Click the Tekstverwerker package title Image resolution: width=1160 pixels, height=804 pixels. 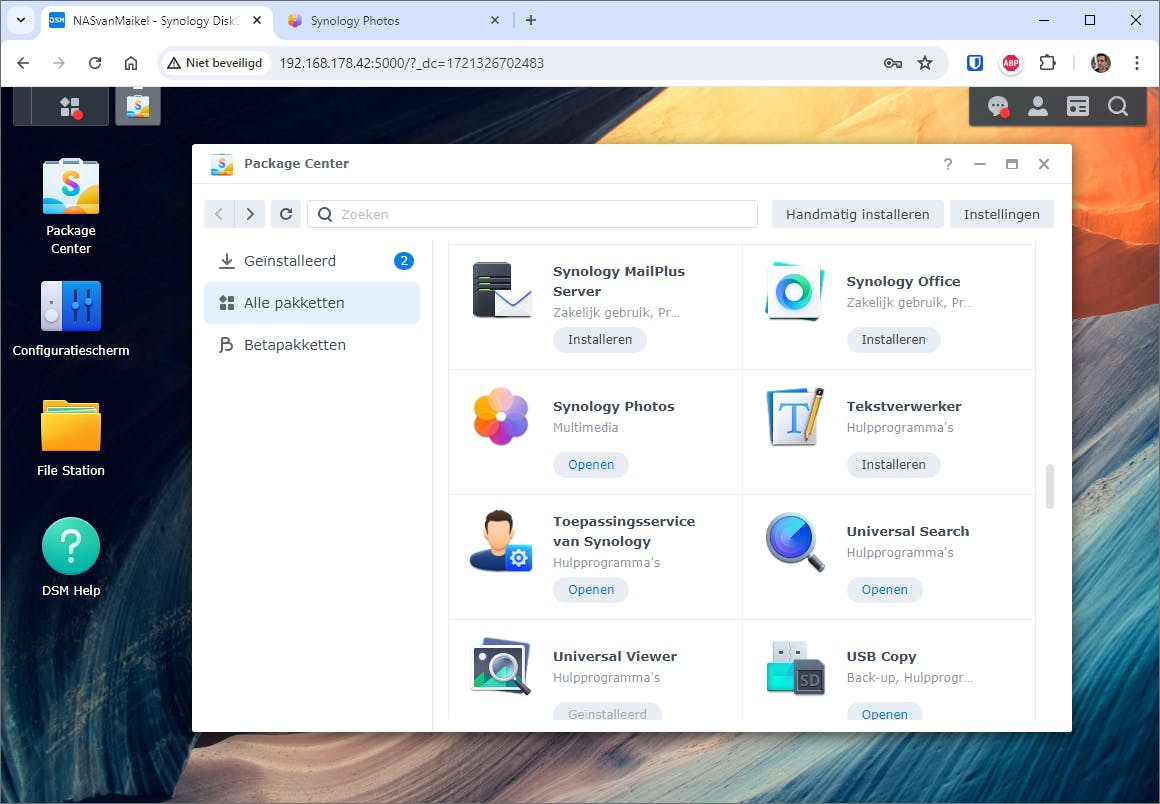pyautogui.click(x=904, y=406)
